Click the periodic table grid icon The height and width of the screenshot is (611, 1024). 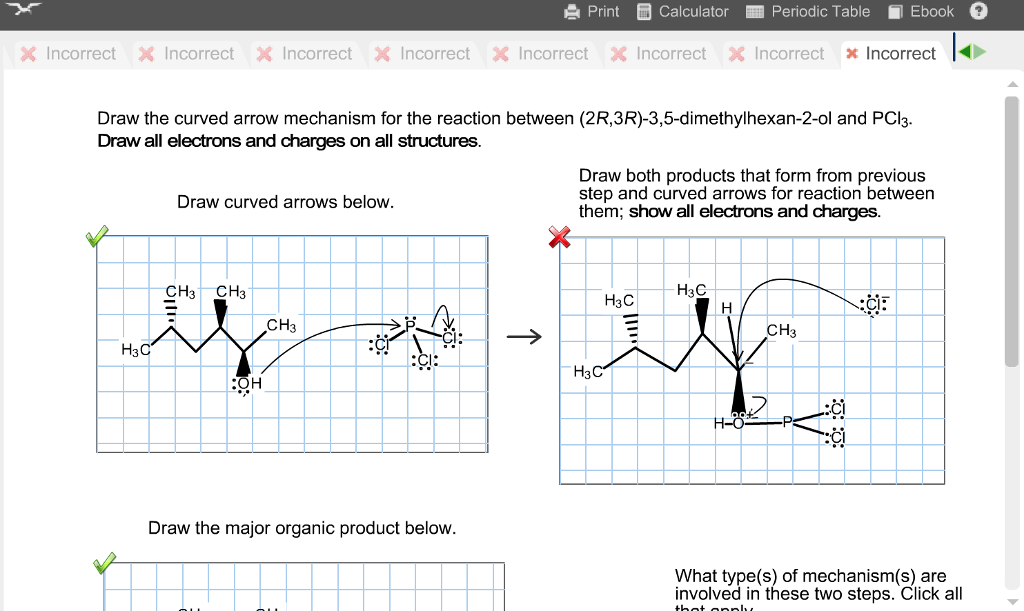pos(755,12)
